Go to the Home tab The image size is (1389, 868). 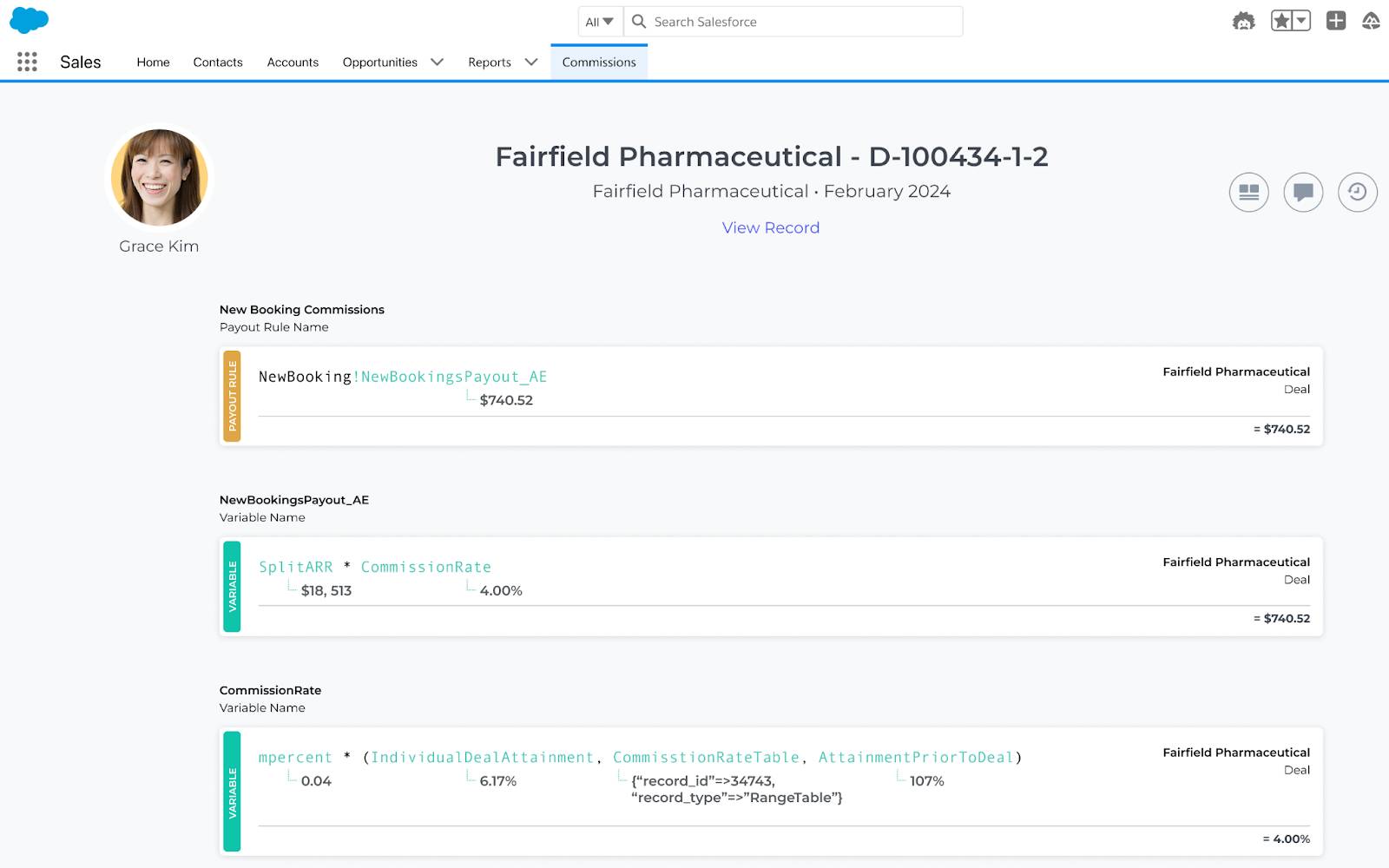click(153, 62)
